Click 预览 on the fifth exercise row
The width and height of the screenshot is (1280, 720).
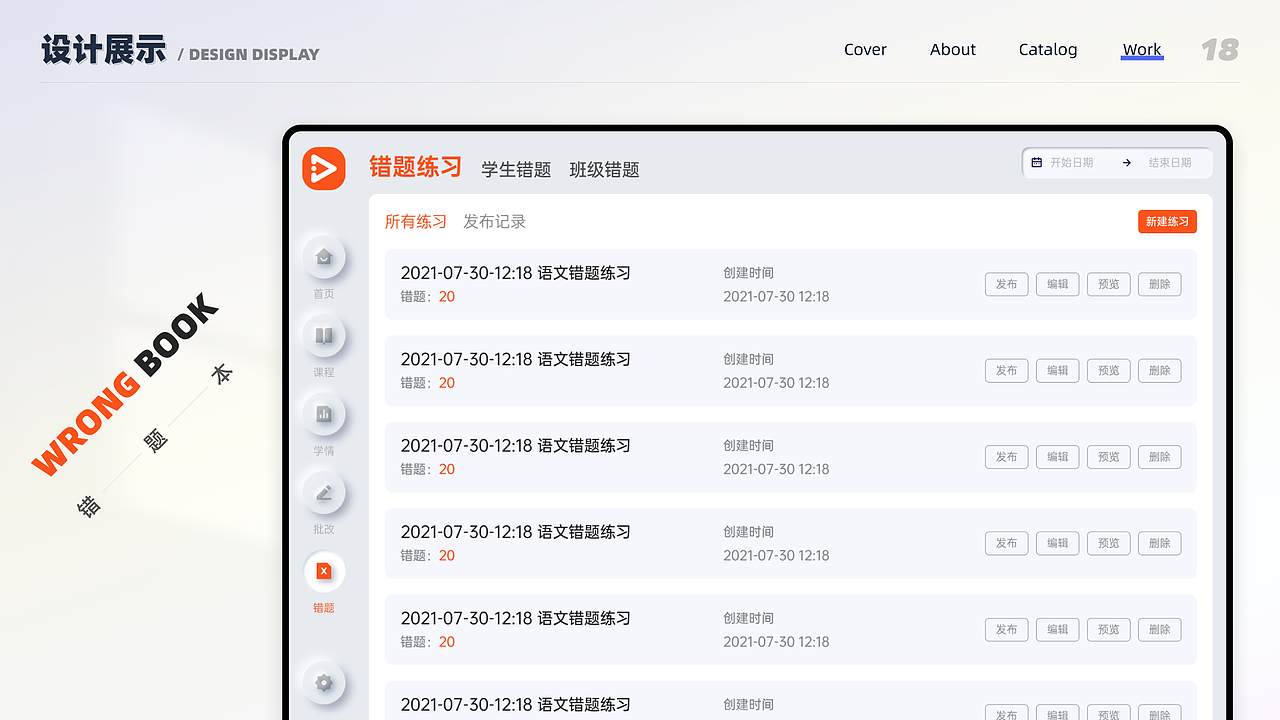tap(1109, 630)
